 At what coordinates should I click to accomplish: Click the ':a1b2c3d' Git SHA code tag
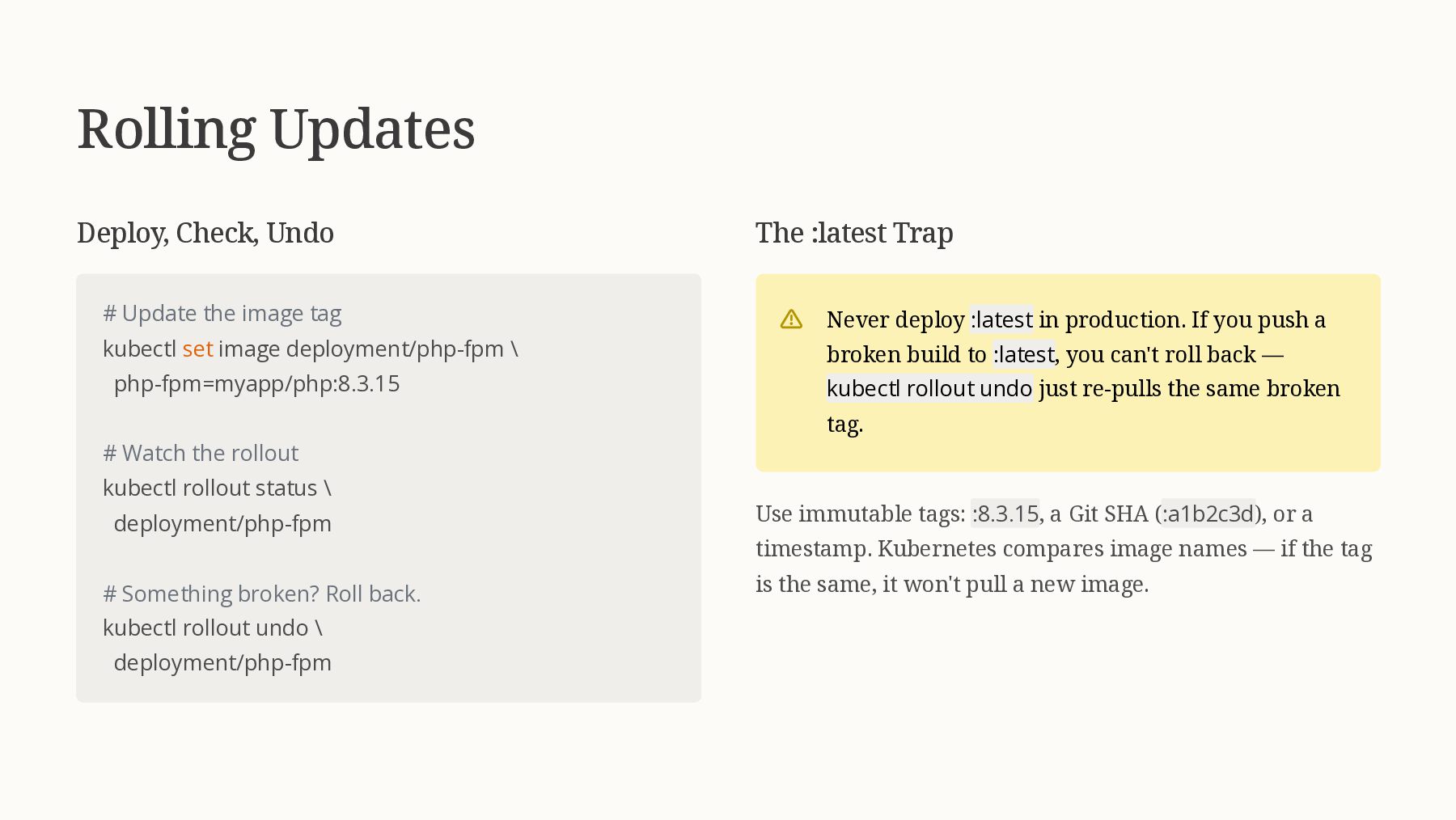(x=1208, y=514)
